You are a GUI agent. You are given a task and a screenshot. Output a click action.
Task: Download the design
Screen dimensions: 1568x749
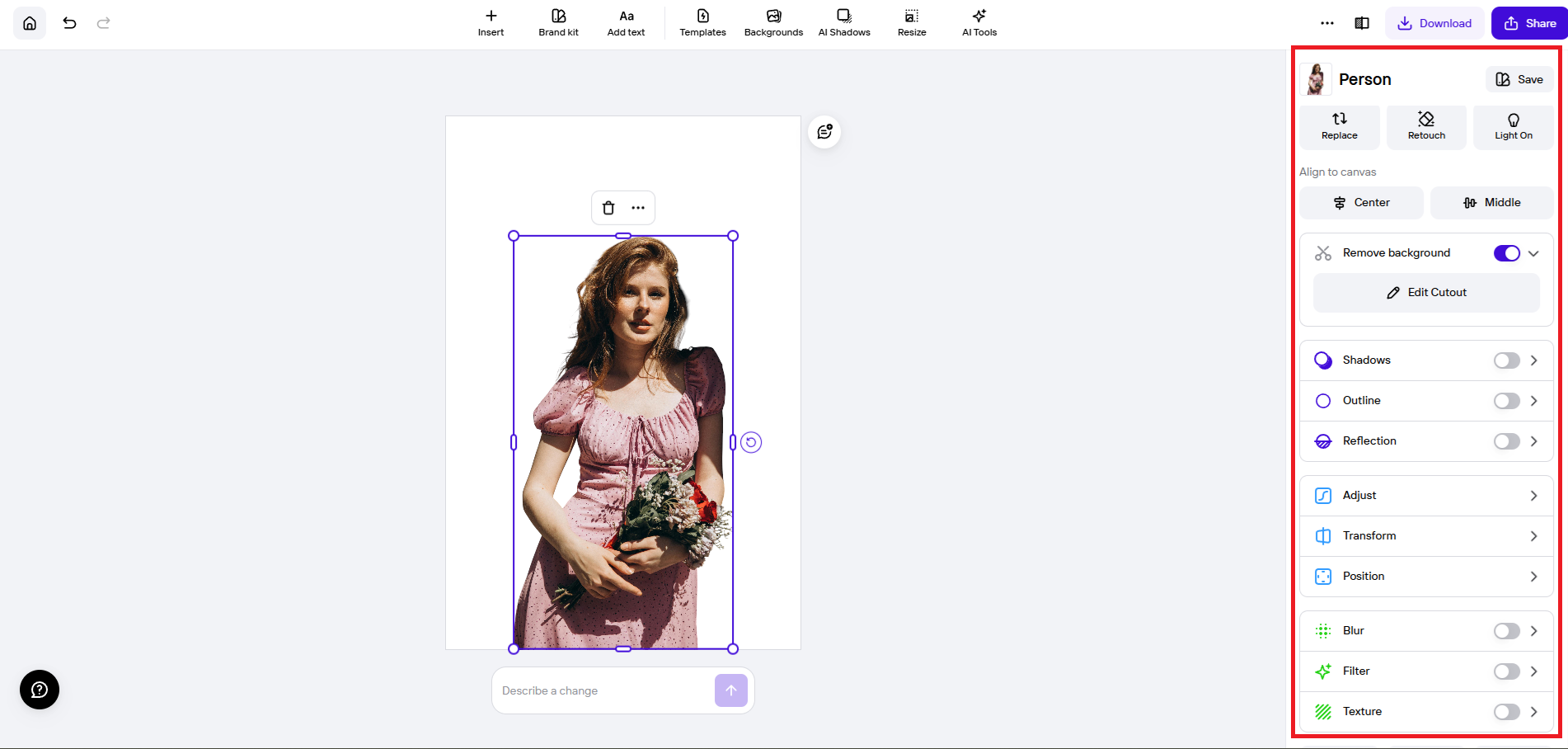1434,23
